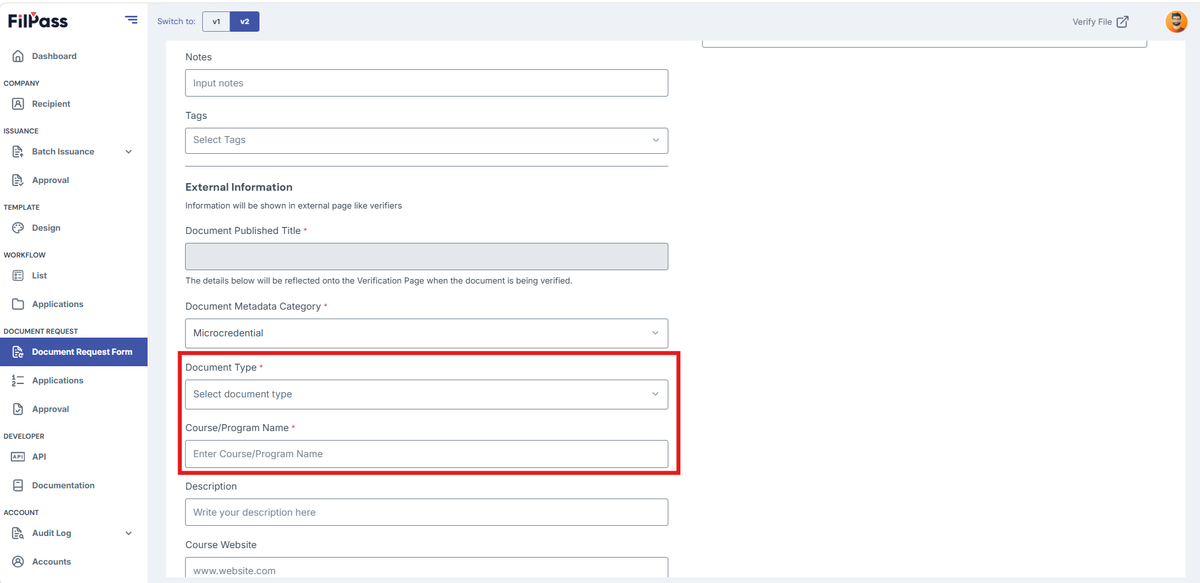The image size is (1200, 583).
Task: Click the Document Request Applications list icon
Action: pyautogui.click(x=17, y=380)
